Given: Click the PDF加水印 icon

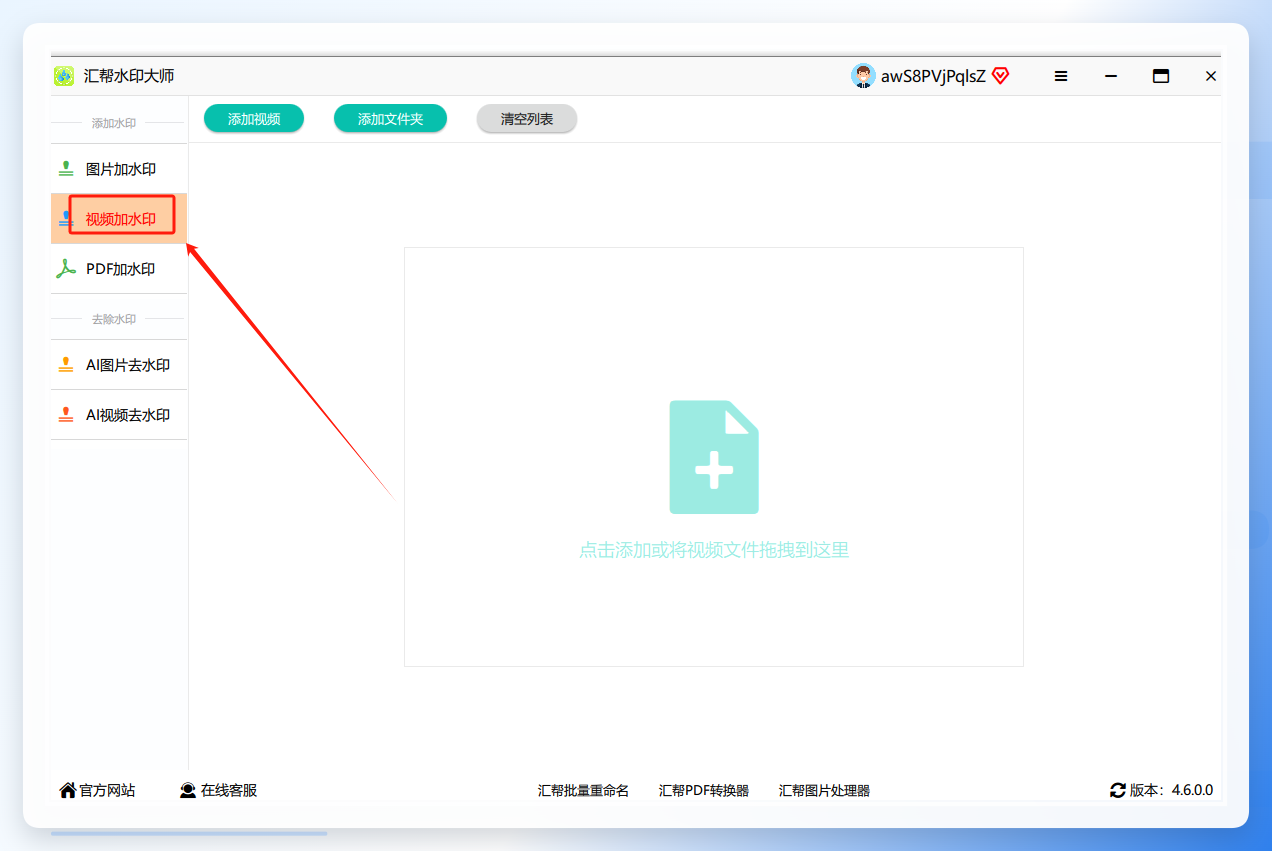Looking at the screenshot, I should click(x=66, y=269).
